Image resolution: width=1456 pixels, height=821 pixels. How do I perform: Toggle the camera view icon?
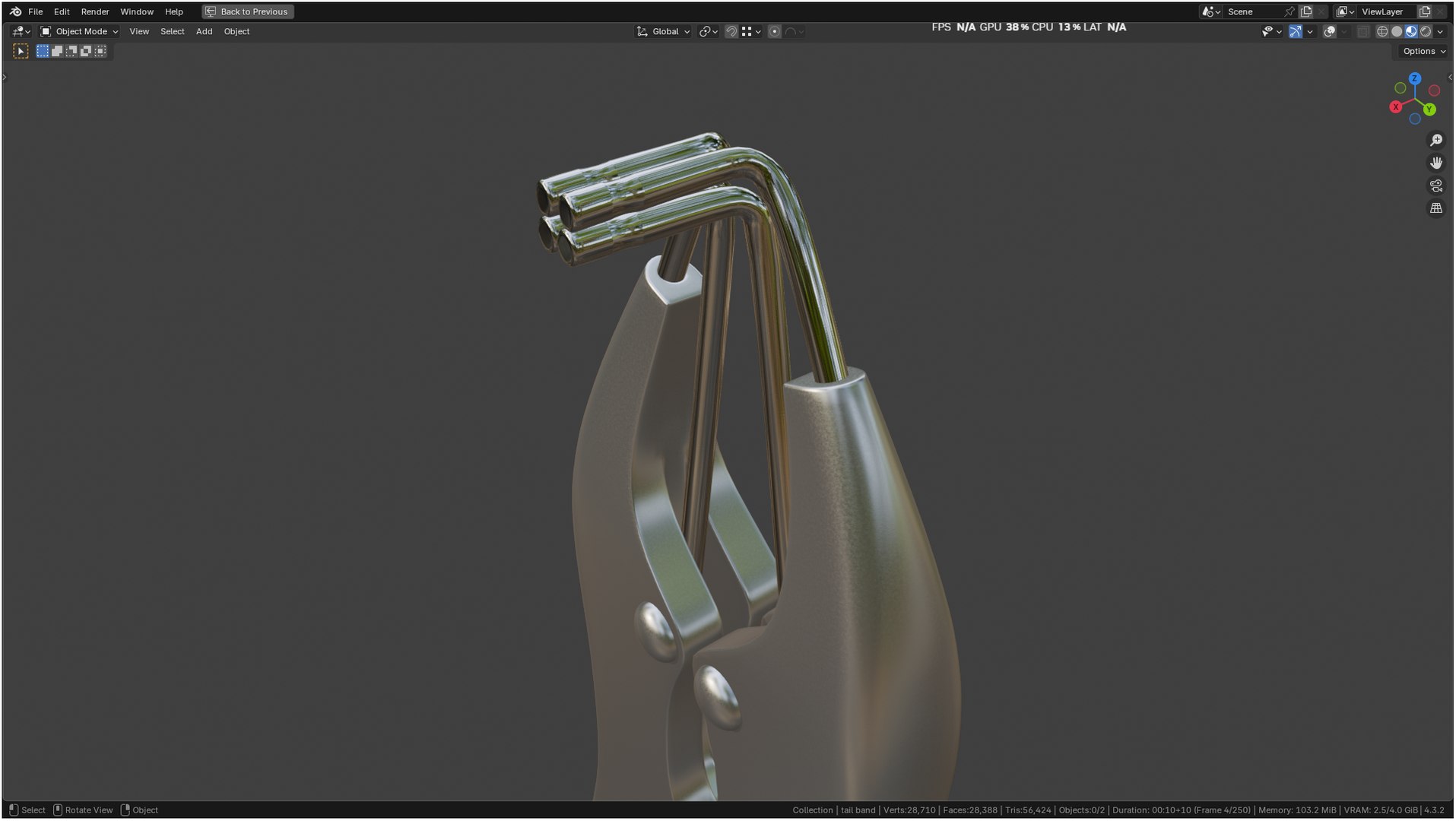click(x=1435, y=185)
